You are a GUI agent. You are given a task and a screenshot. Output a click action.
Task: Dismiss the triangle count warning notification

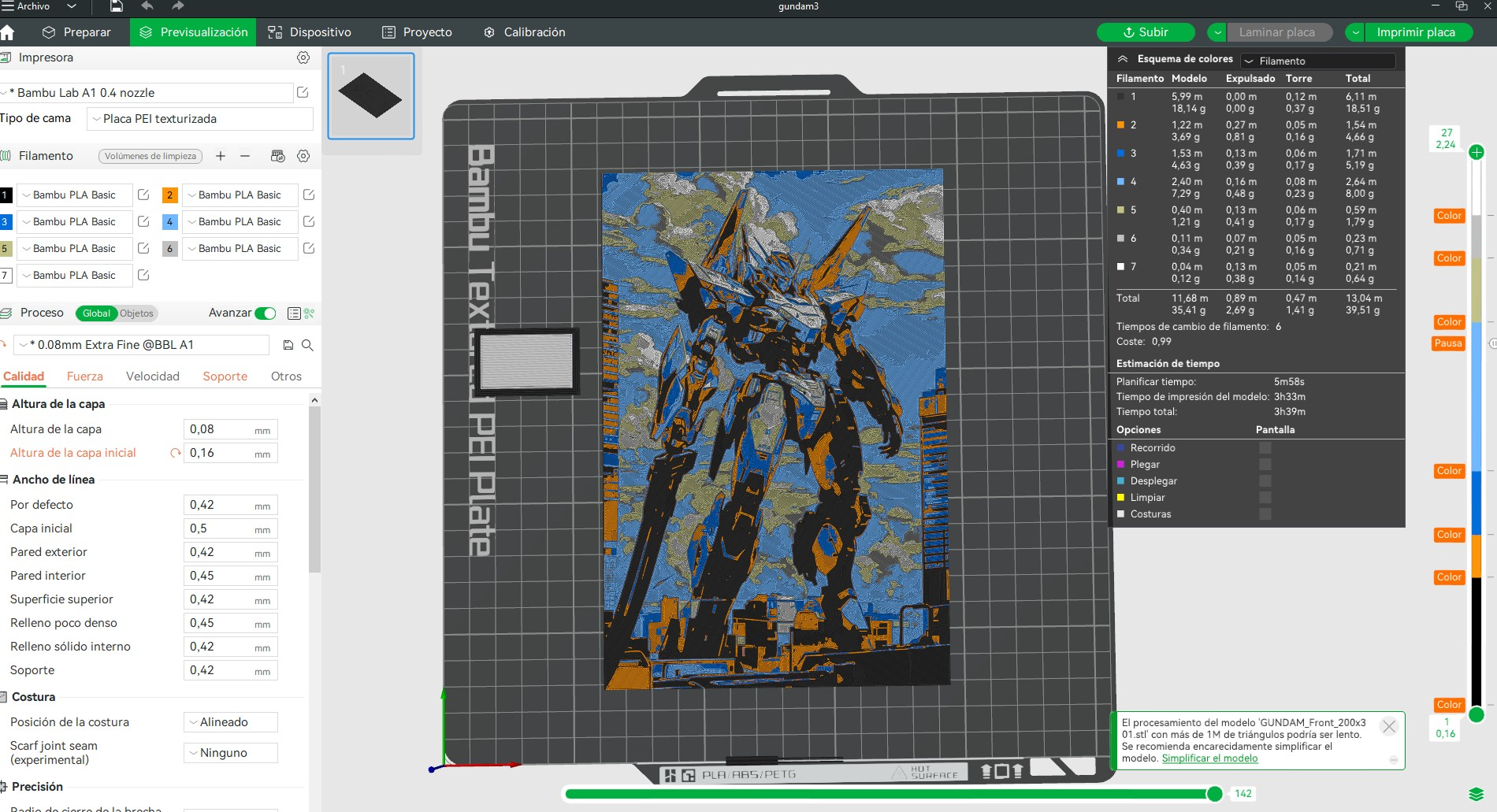(x=1389, y=727)
